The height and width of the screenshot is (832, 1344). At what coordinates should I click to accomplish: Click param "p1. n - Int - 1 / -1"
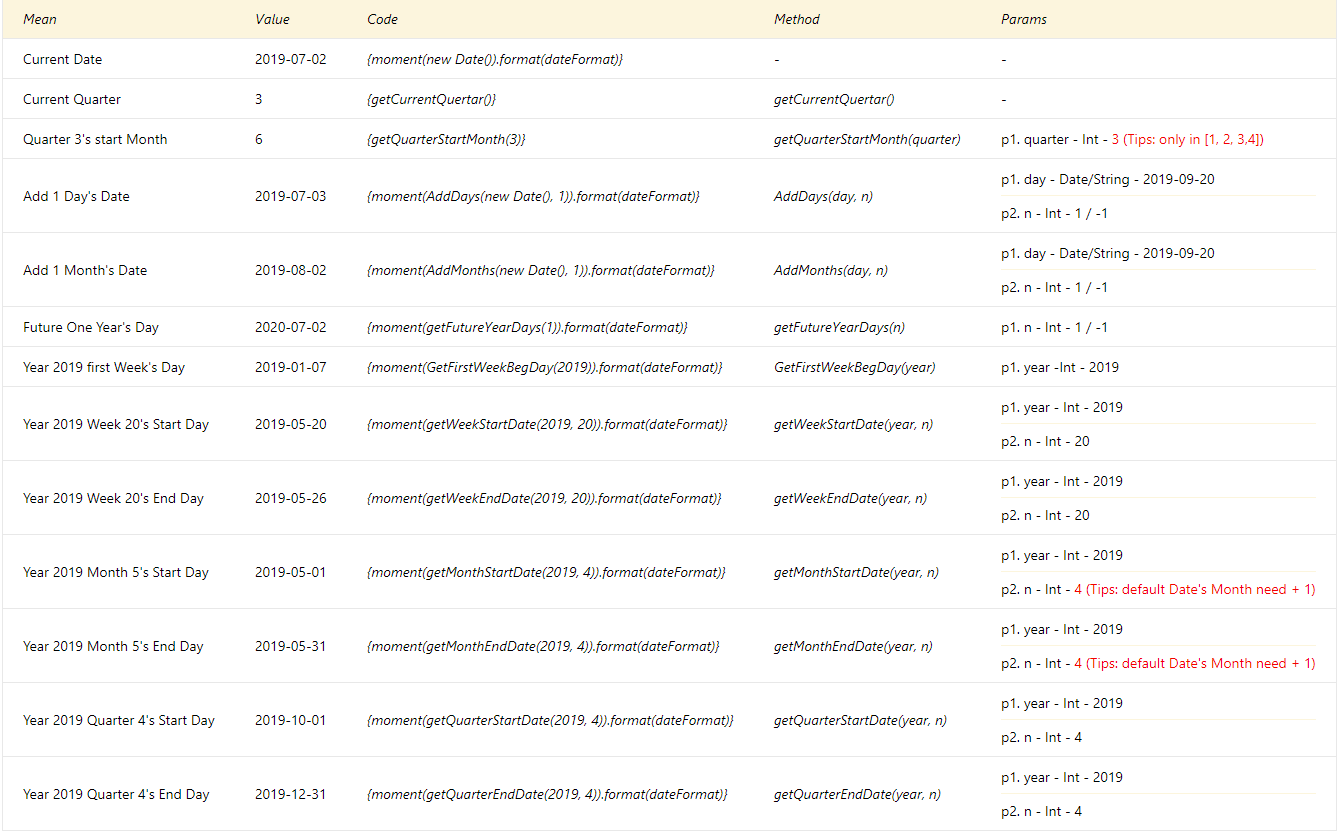[1054, 327]
